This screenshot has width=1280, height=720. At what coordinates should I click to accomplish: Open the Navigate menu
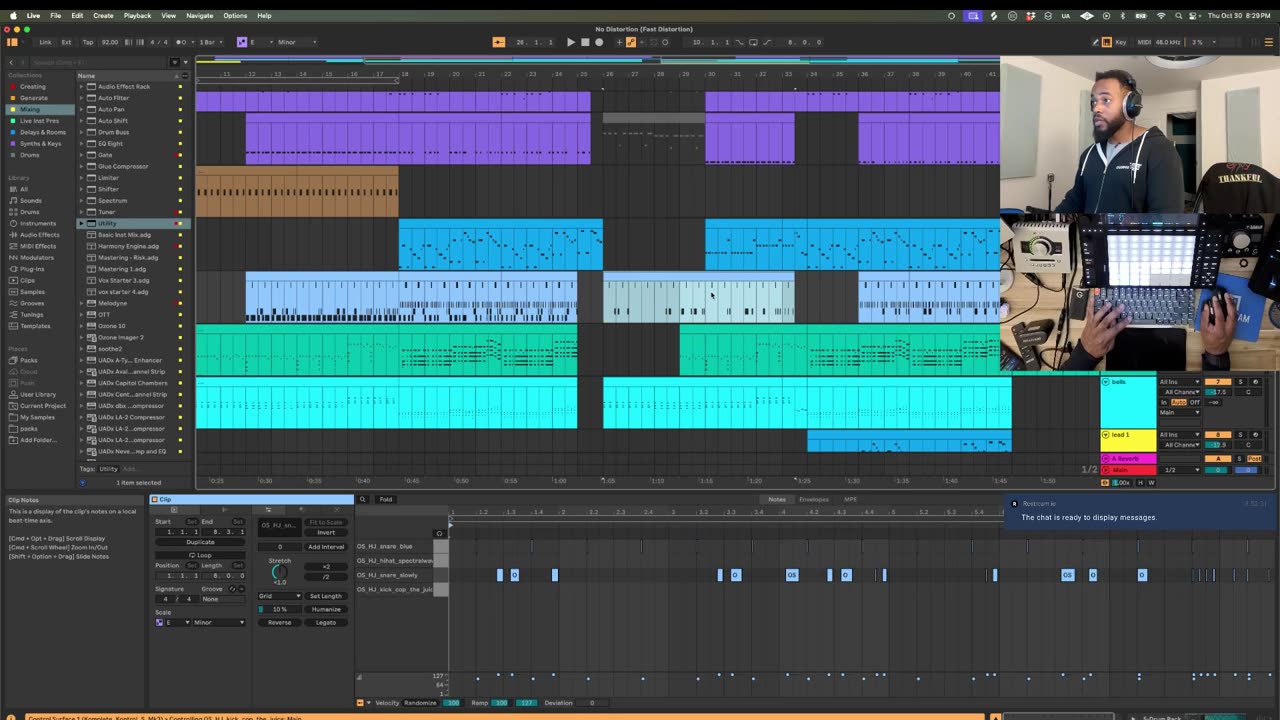coord(199,16)
